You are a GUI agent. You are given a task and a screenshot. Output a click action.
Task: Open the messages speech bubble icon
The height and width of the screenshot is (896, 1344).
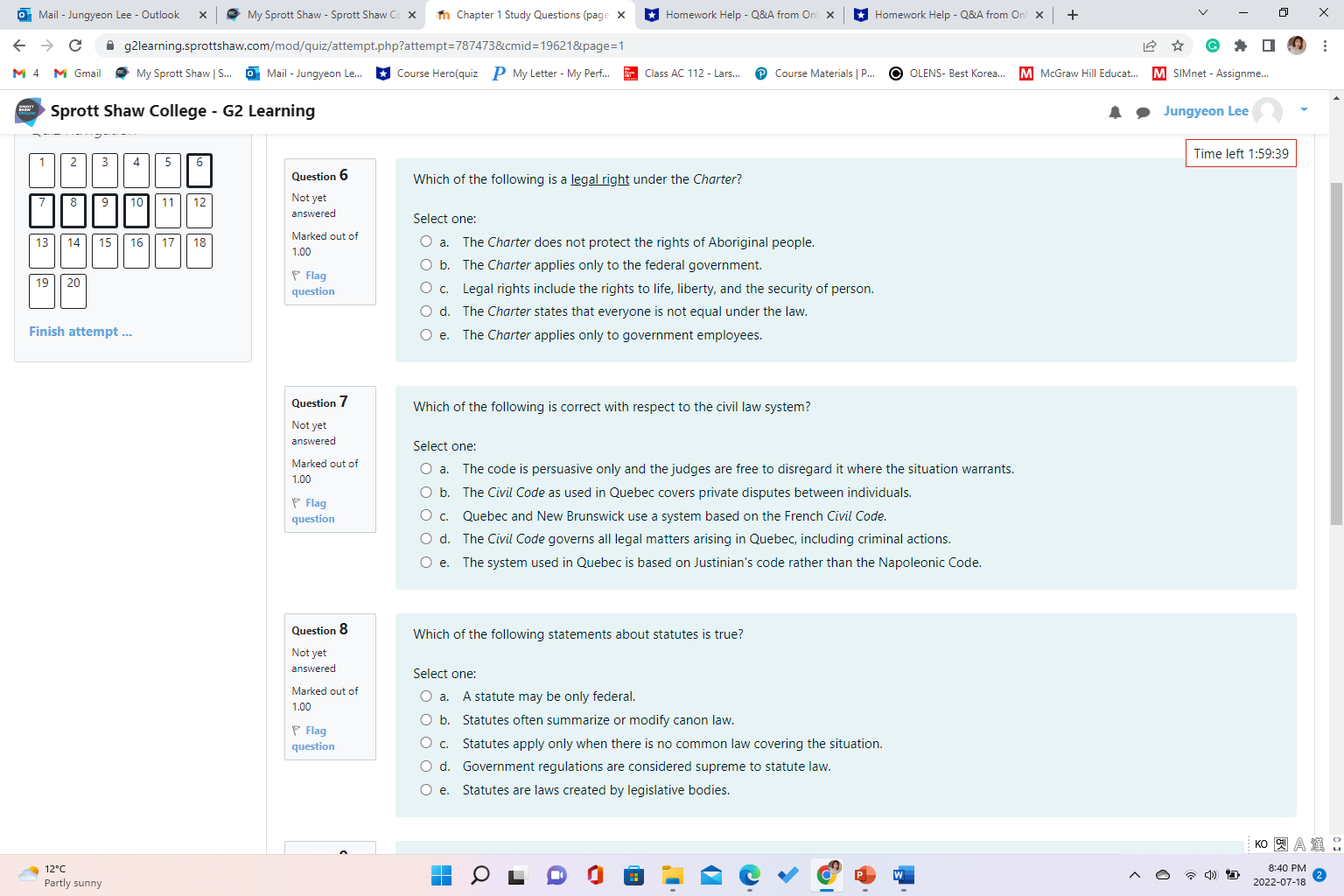pyautogui.click(x=1143, y=112)
